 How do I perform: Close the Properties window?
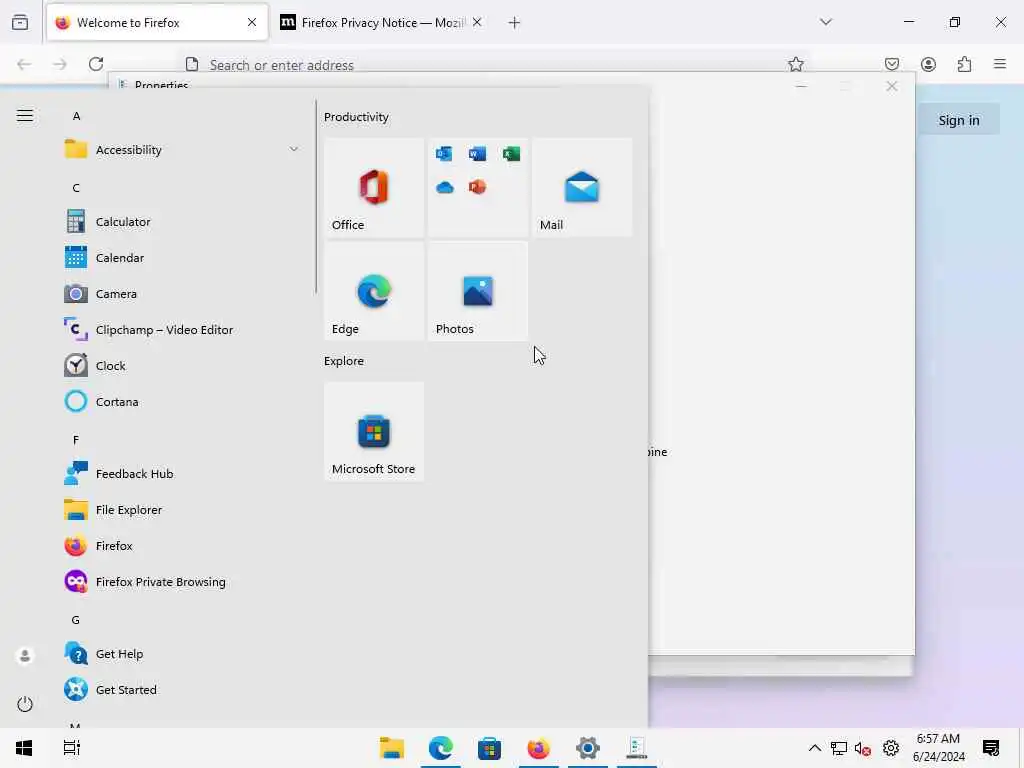tap(891, 86)
